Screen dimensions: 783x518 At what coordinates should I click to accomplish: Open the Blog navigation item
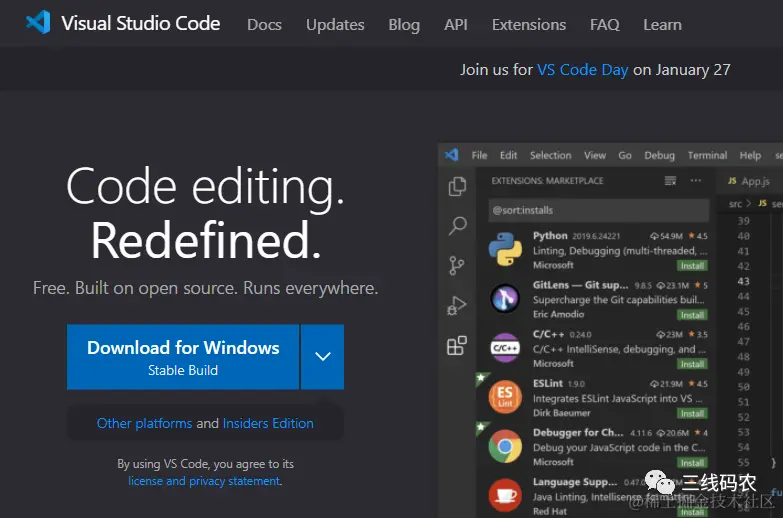tap(404, 24)
